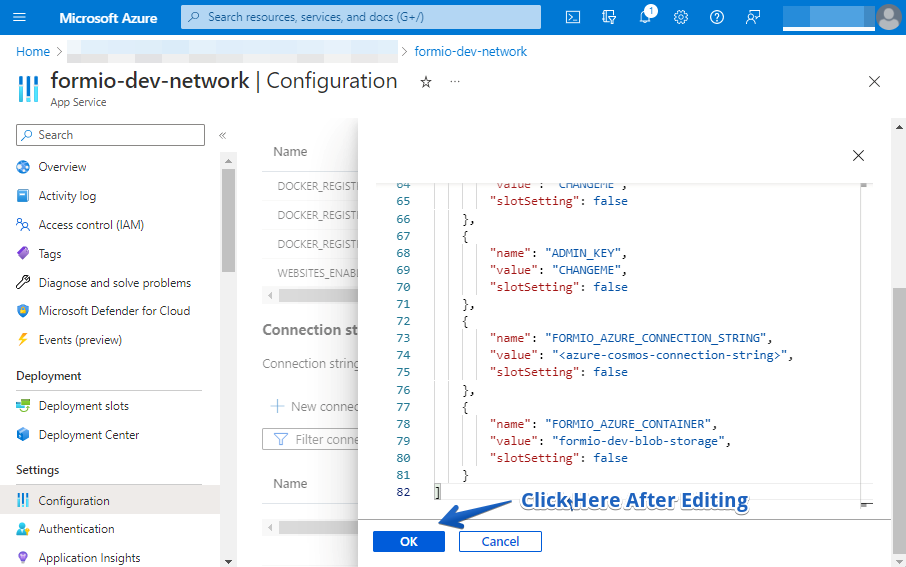
Task: Open Overview in the sidebar
Action: (x=62, y=167)
